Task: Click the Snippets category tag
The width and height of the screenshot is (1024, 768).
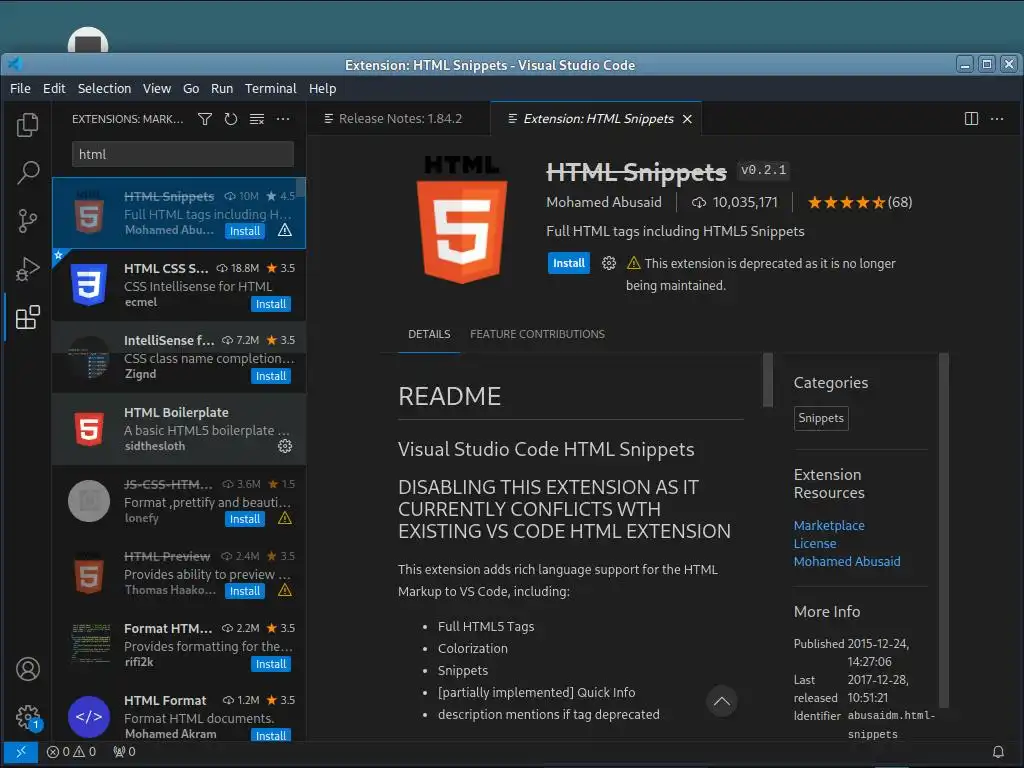Action: (x=821, y=418)
